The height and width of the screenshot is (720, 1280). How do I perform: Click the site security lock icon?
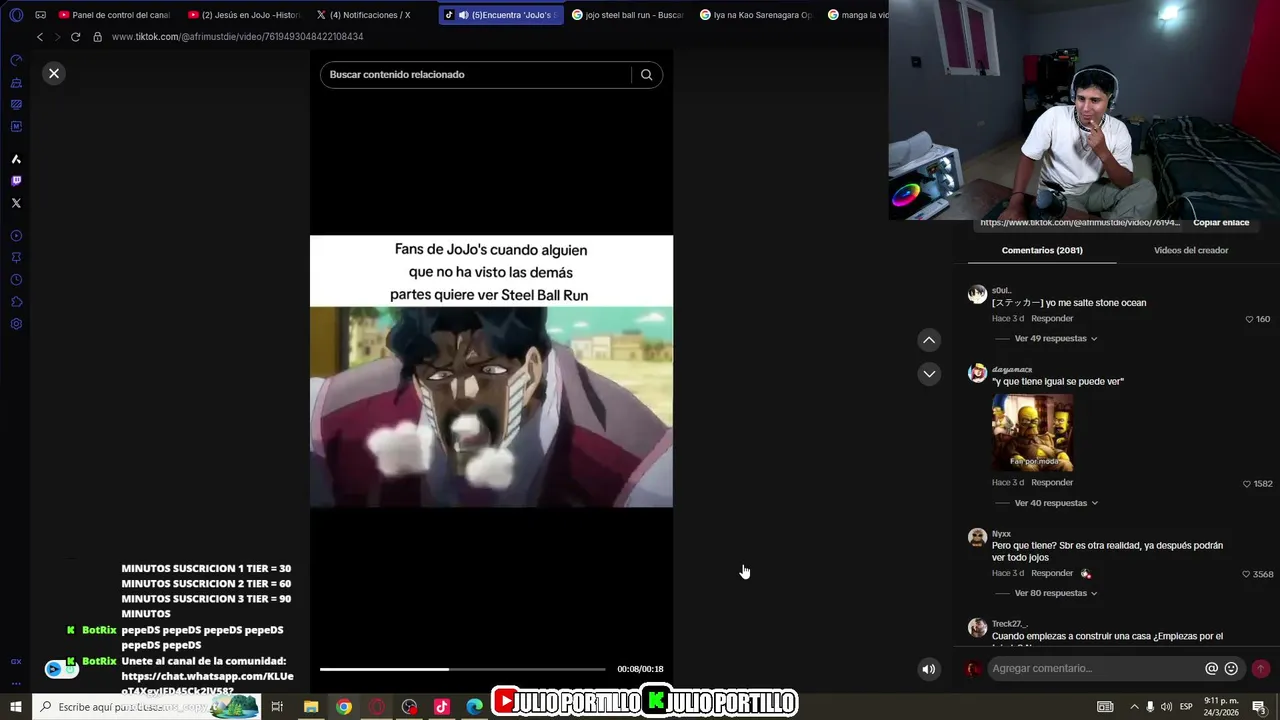coord(97,37)
